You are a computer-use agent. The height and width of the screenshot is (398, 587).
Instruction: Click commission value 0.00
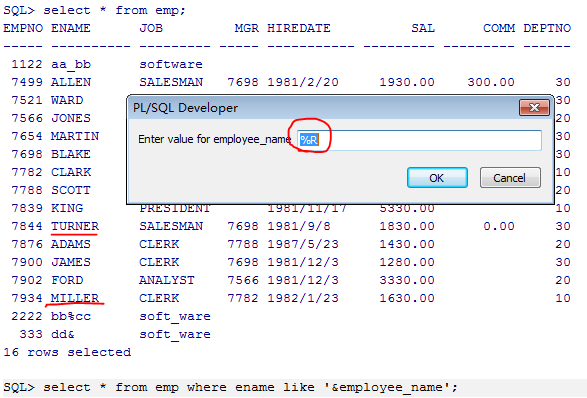(499, 226)
